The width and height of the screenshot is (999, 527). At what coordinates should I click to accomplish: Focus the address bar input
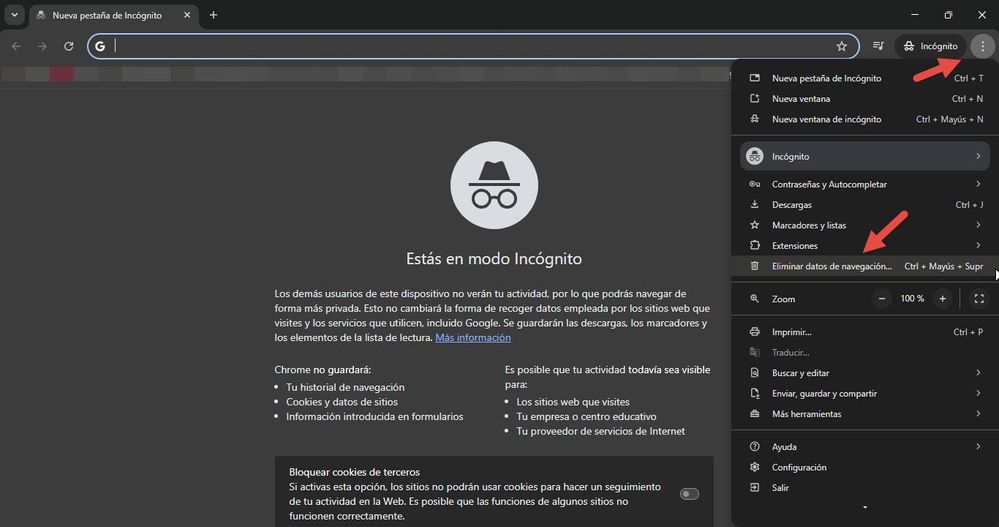point(471,46)
